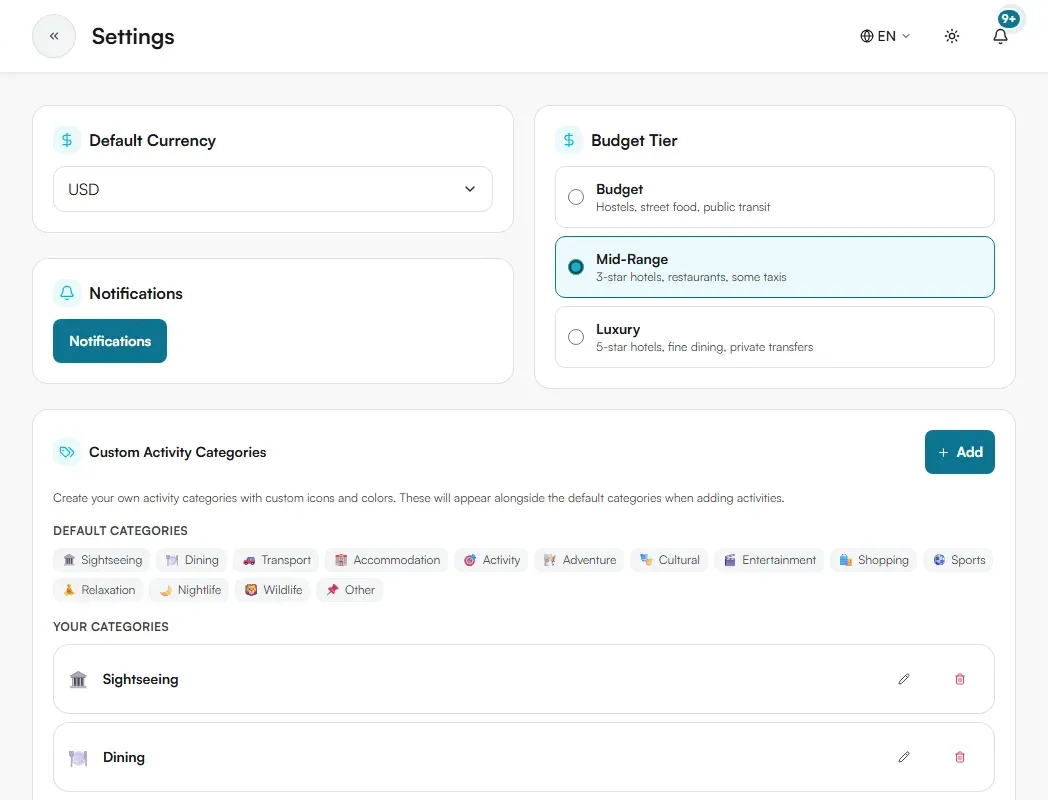
Task: Click the YOUR CATEGORIES heading
Action: [x=111, y=627]
